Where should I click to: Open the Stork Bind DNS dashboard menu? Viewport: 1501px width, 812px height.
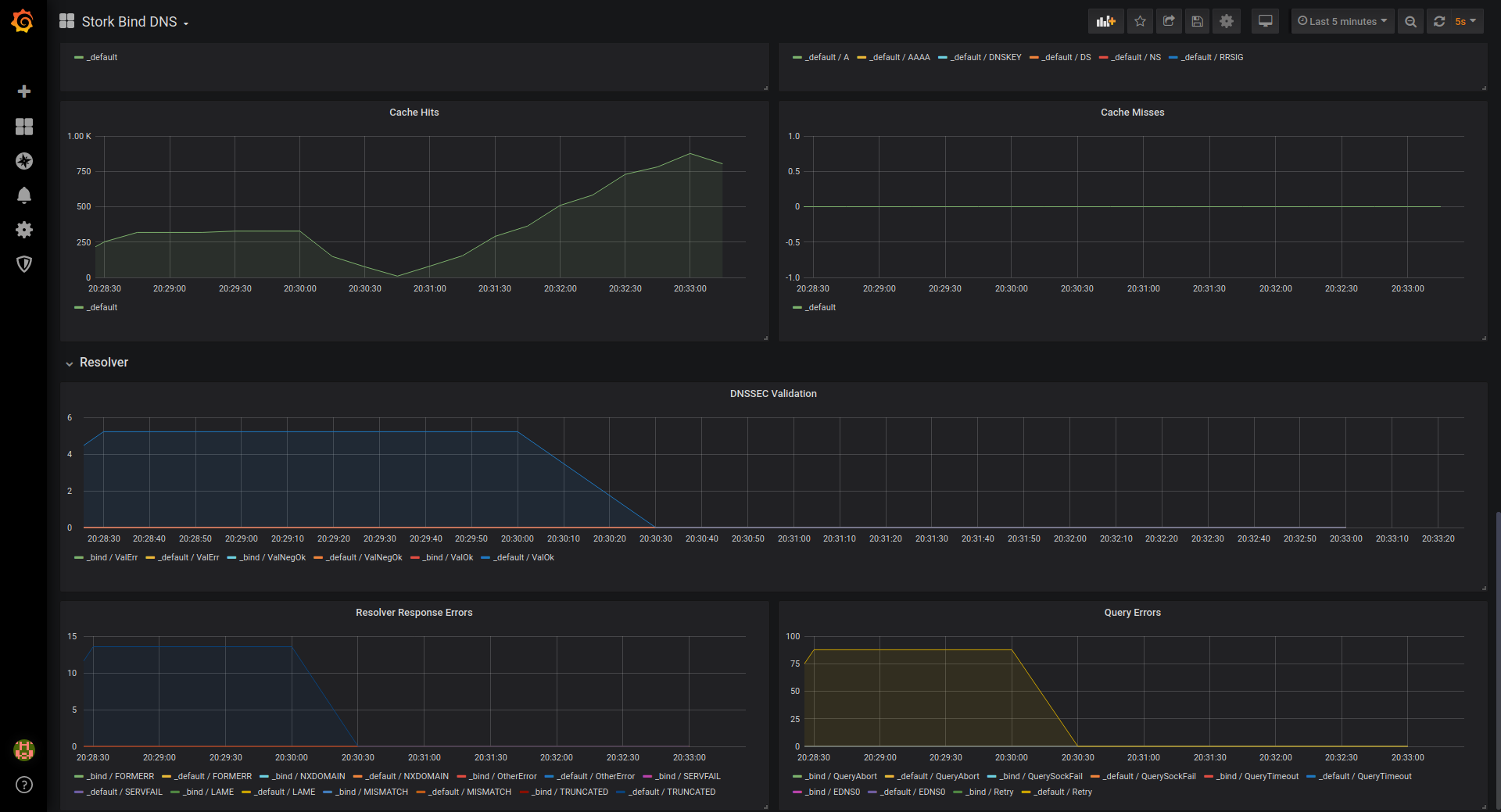[x=129, y=21]
